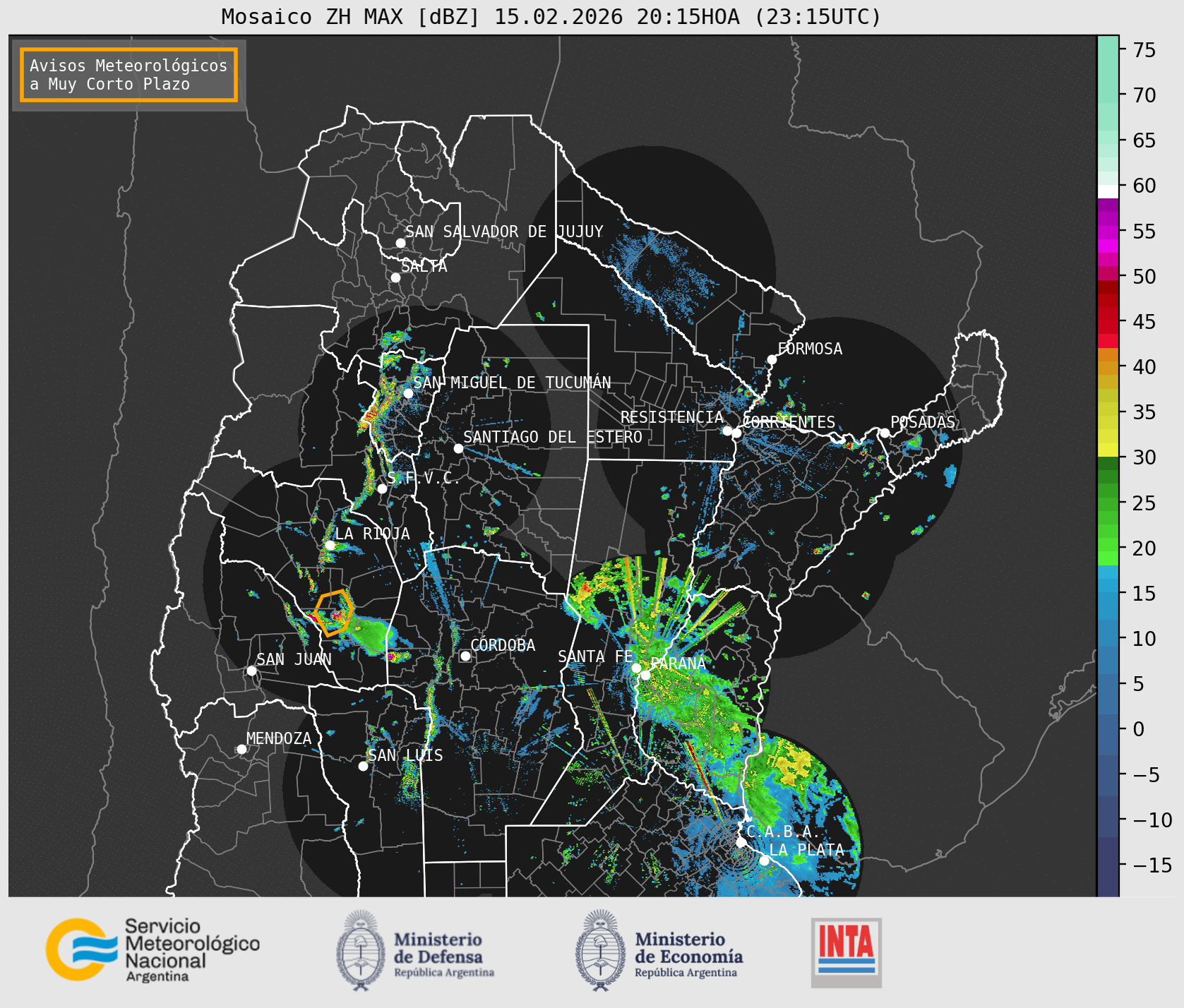
Task: Click the S.F.V.C. city dot
Action: click(382, 488)
